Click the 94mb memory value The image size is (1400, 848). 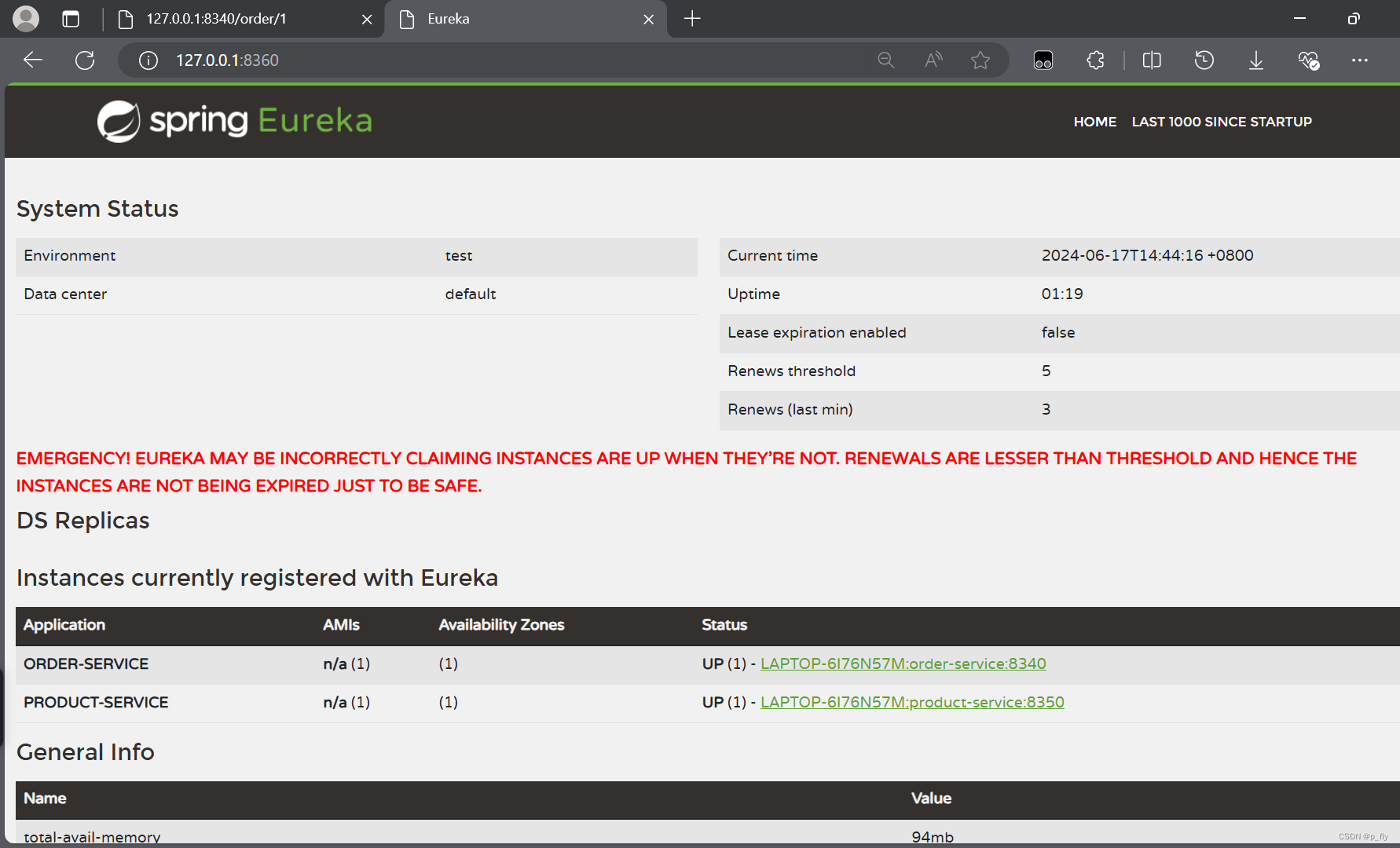coord(933,836)
